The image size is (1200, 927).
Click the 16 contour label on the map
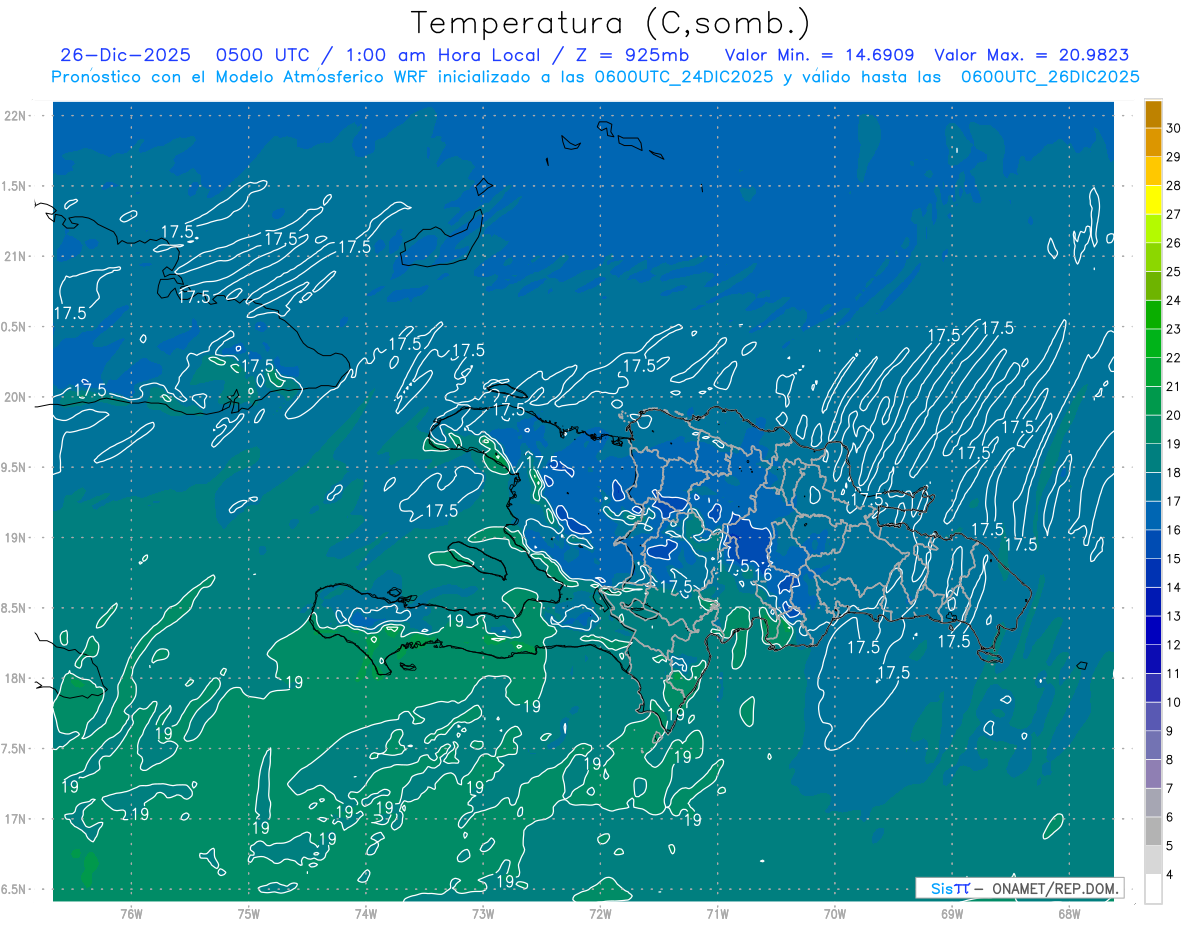762,575
